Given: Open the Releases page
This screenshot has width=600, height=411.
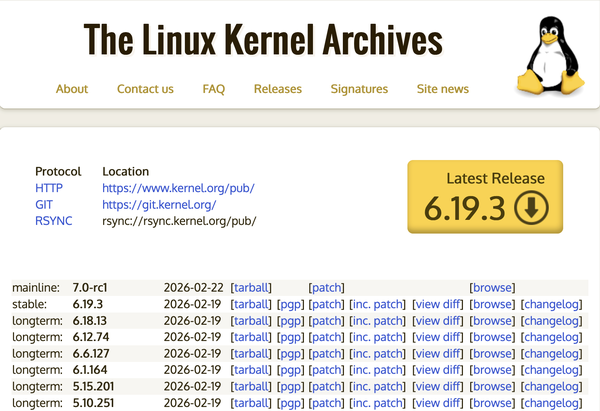Looking at the screenshot, I should [x=278, y=89].
